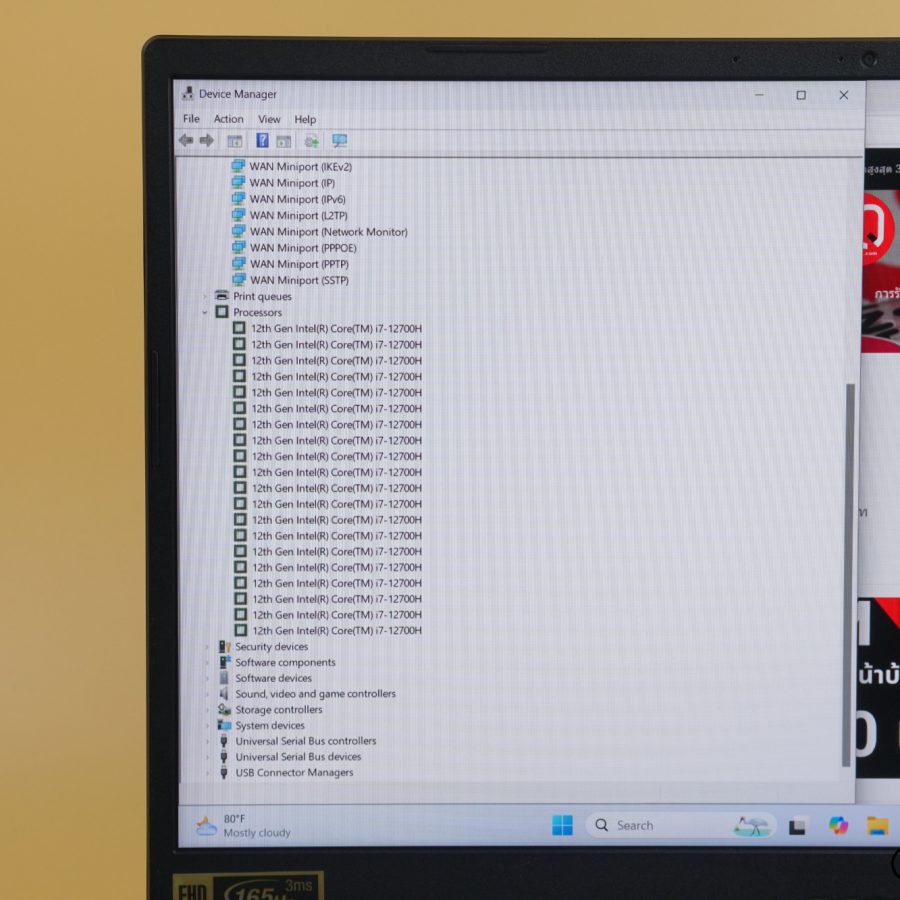Click the Back arrow in Device Manager toolbar
The height and width of the screenshot is (900, 900).
(186, 141)
